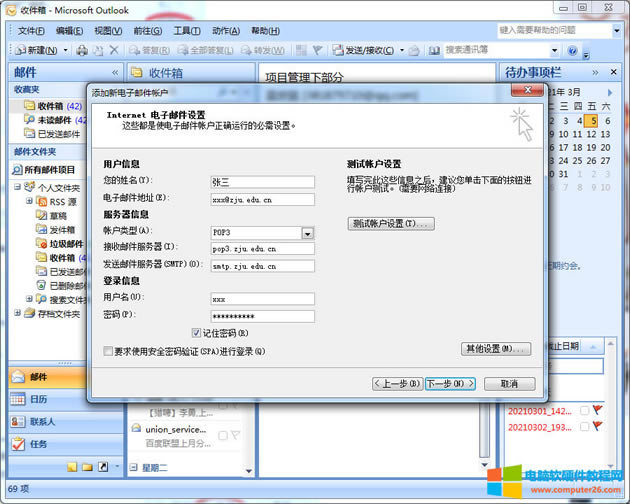Select the 垃圾邮件 (Junk mail) folder

68,243
